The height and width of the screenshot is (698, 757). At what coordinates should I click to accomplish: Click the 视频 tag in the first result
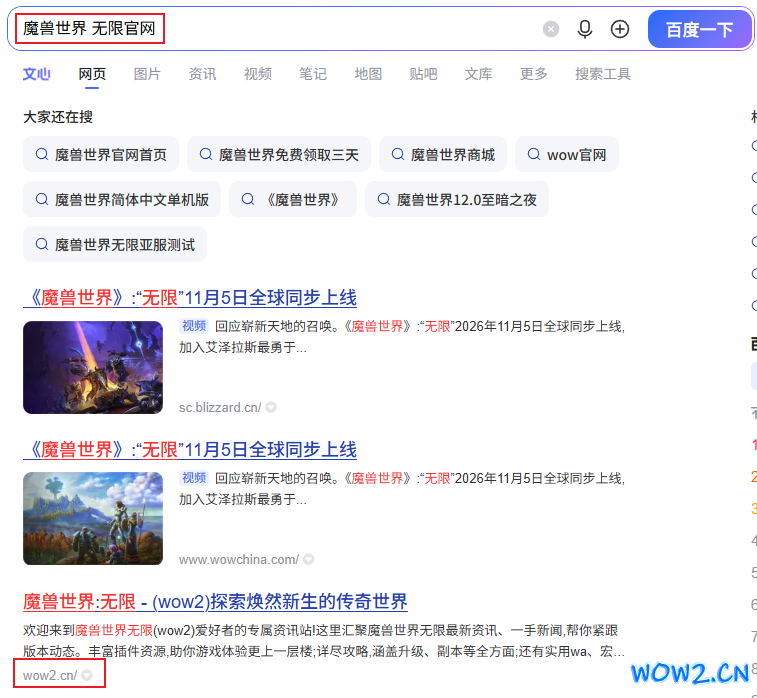coord(194,326)
